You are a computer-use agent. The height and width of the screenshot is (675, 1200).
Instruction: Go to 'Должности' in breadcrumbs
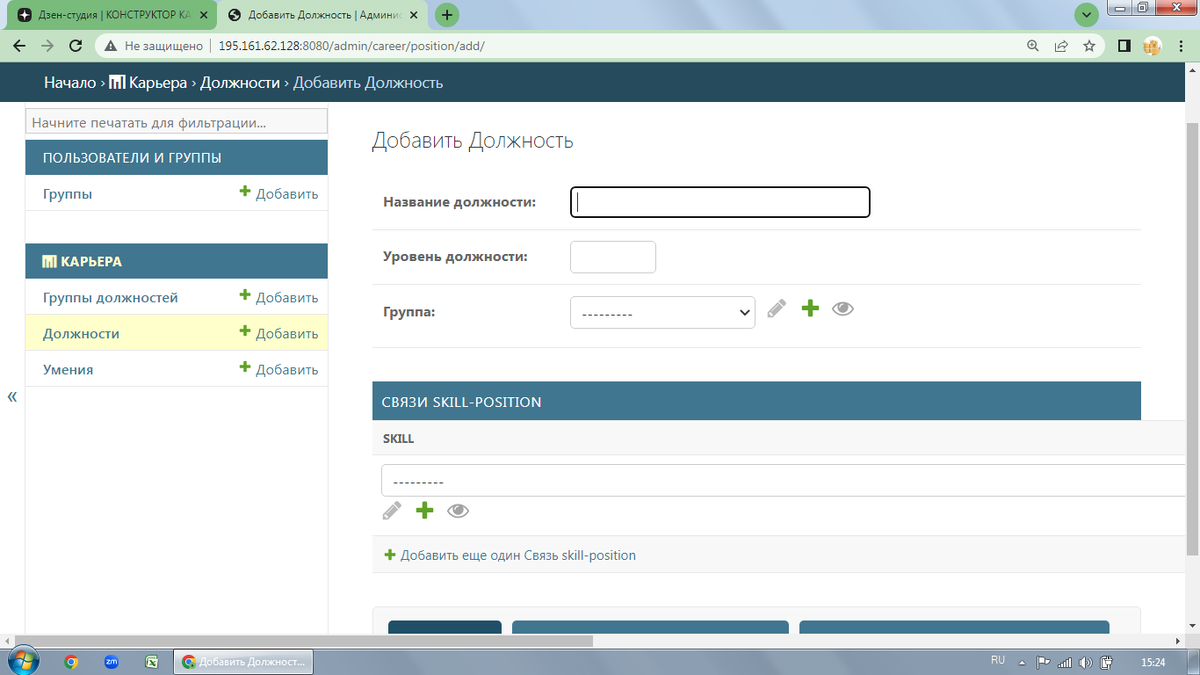[x=240, y=83]
